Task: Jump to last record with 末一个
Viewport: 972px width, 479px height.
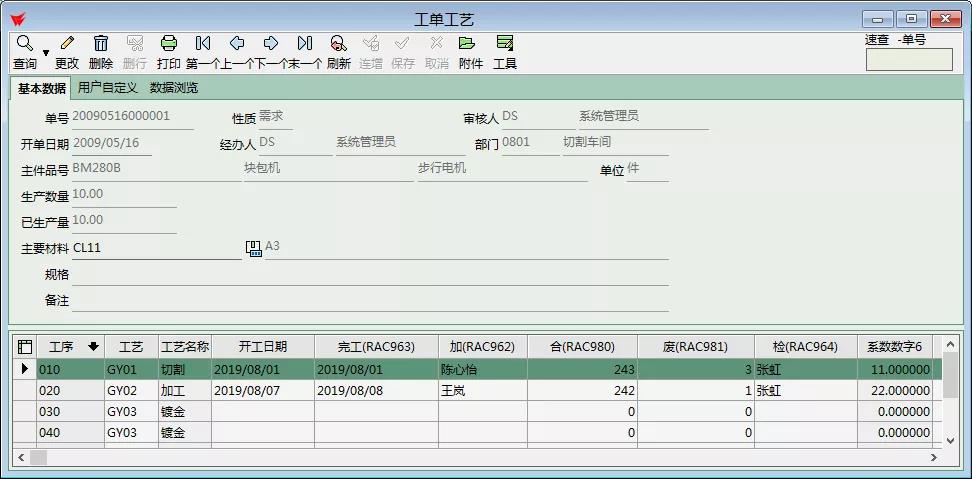Action: point(305,44)
